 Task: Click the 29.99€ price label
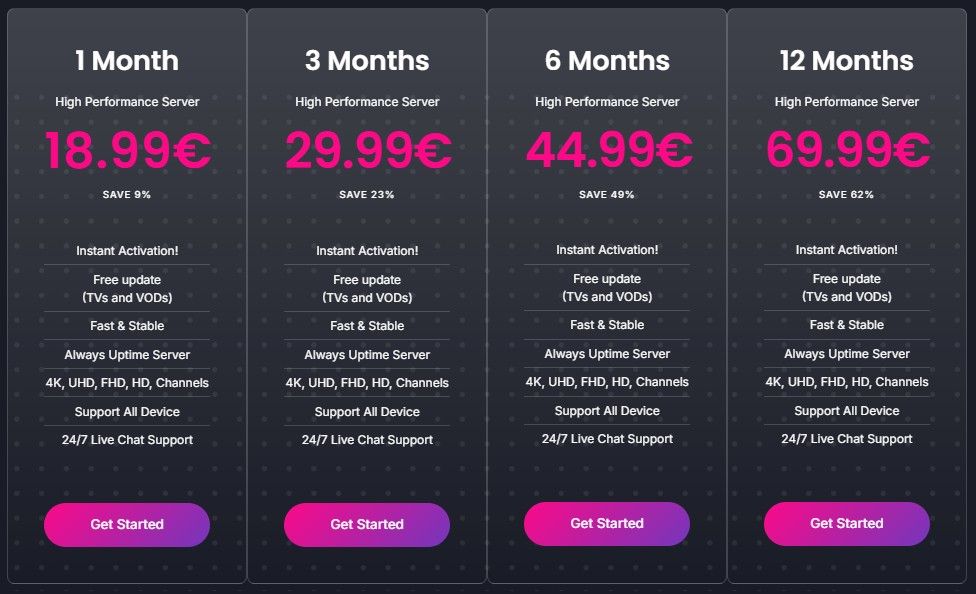[x=366, y=150]
